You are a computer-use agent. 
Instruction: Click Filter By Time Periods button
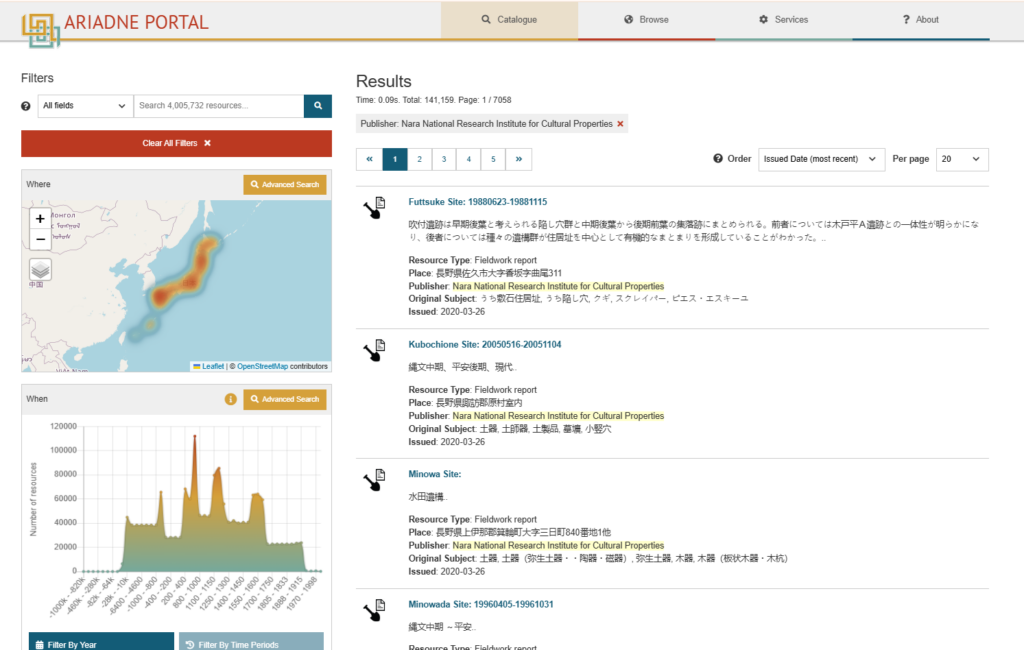coord(251,643)
